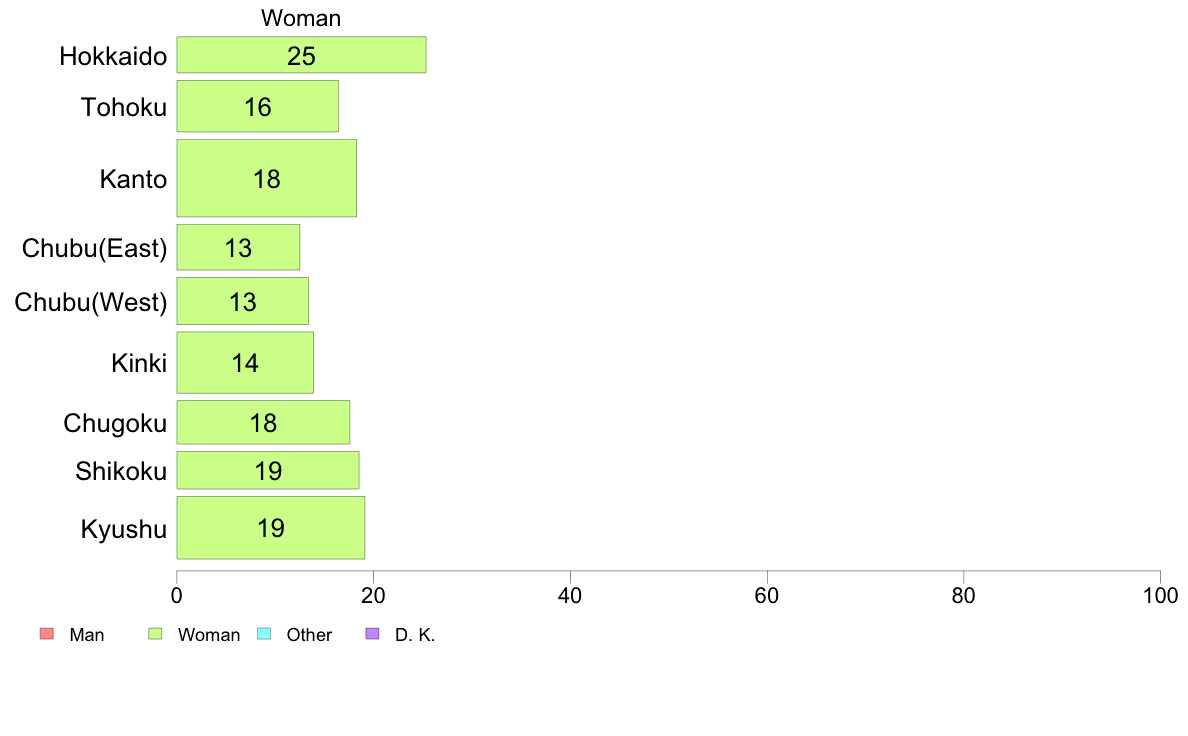This screenshot has width=1188, height=736.
Task: Click the Woman title above the chart
Action: coord(301,18)
